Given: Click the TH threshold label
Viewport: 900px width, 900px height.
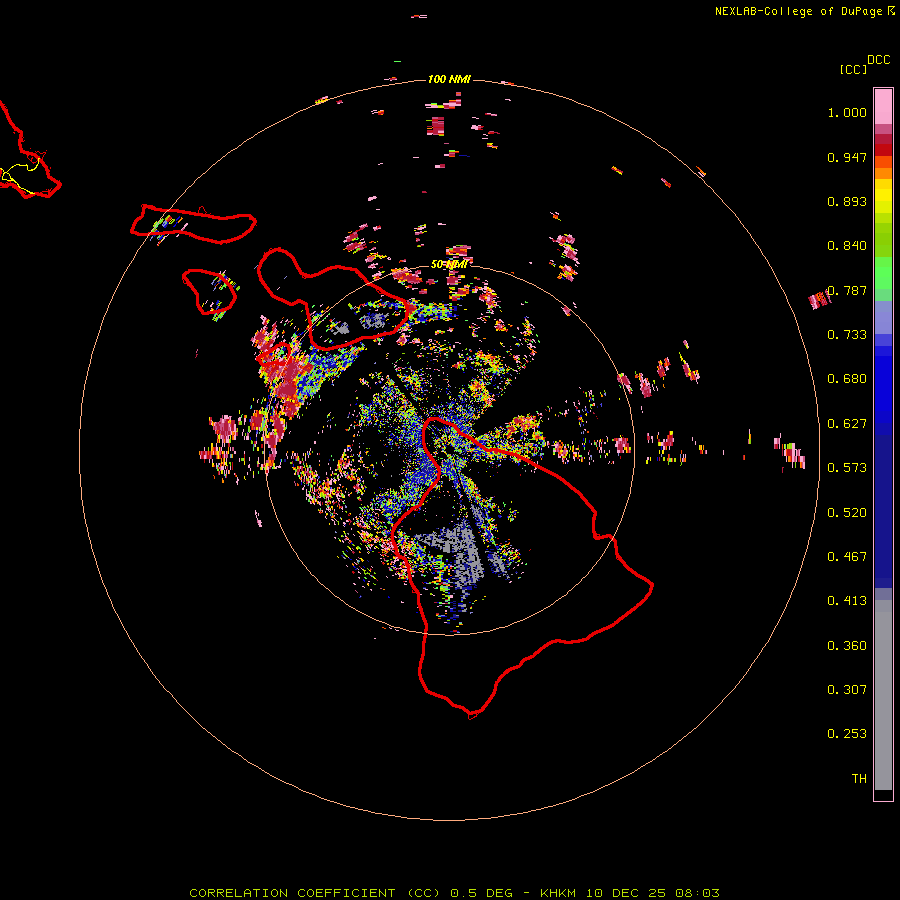Looking at the screenshot, I should click(x=859, y=779).
